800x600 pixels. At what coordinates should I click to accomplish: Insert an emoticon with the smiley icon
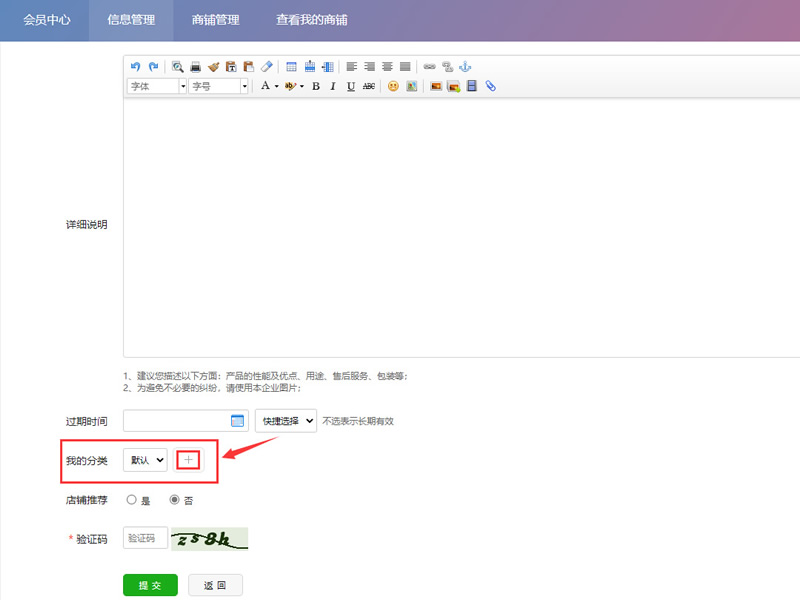tap(394, 87)
